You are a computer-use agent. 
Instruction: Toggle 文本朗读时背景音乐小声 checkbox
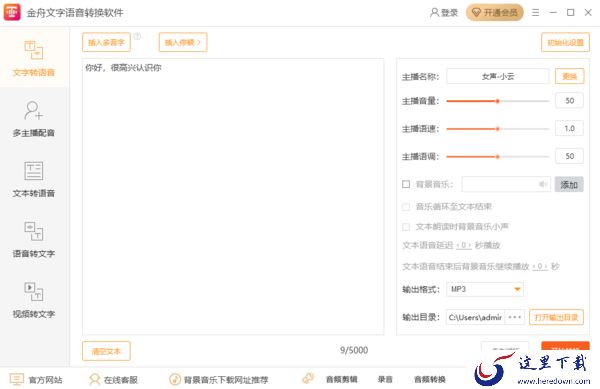pos(406,227)
